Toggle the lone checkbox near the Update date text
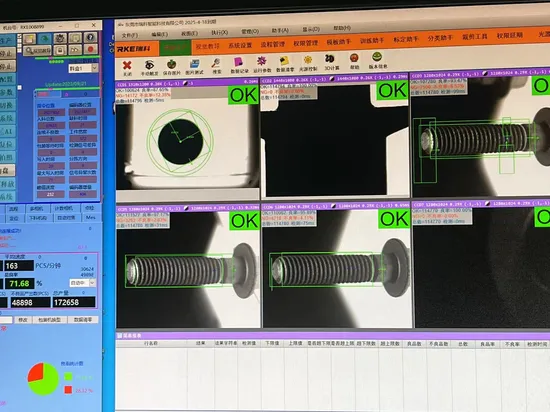This screenshot has width=550, height=412. tap(20, 87)
